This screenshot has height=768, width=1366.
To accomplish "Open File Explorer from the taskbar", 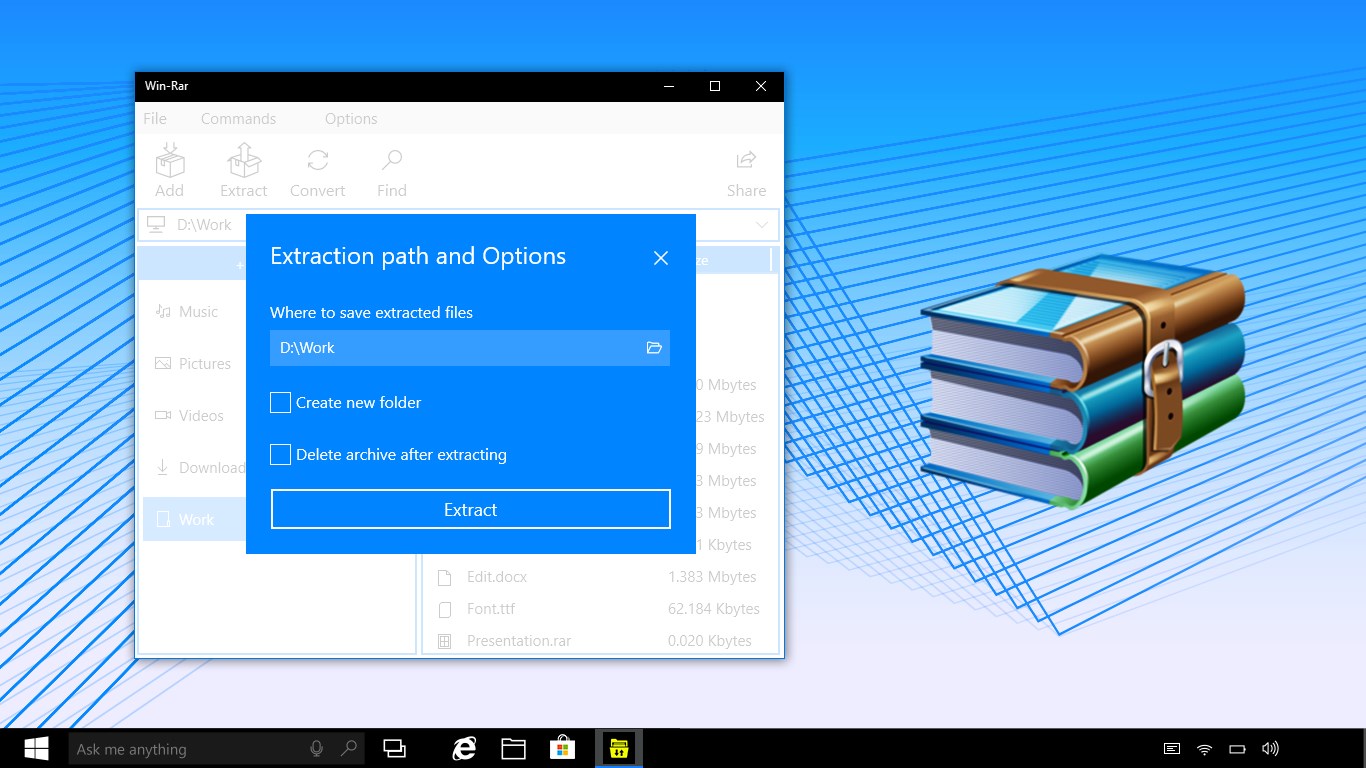I will pyautogui.click(x=514, y=748).
